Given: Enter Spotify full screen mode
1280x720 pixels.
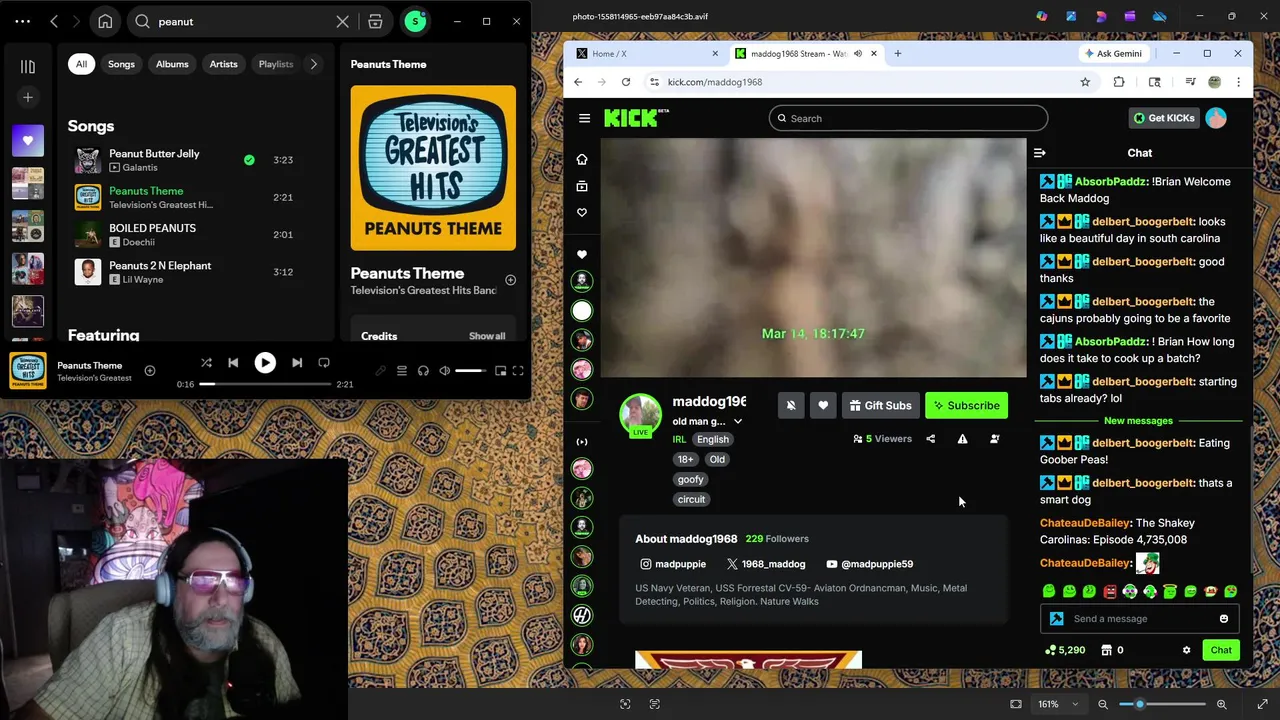Looking at the screenshot, I should (518, 371).
